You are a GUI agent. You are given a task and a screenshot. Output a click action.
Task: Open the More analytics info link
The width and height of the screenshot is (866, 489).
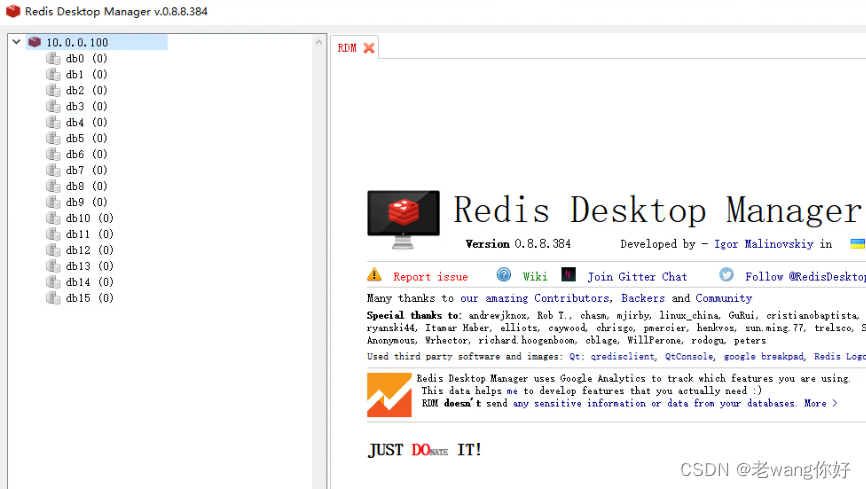821,403
